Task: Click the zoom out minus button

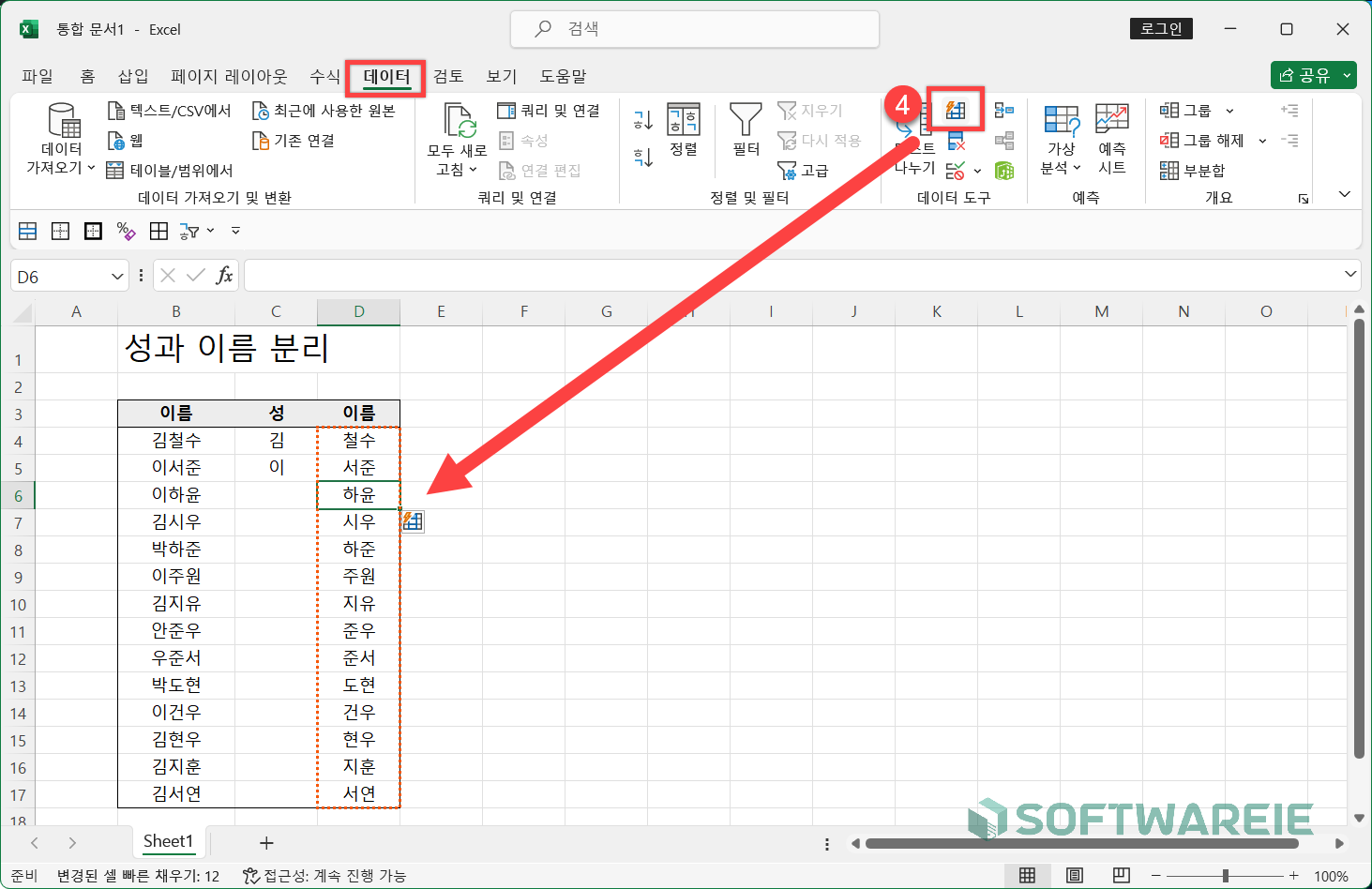Action: (1155, 876)
